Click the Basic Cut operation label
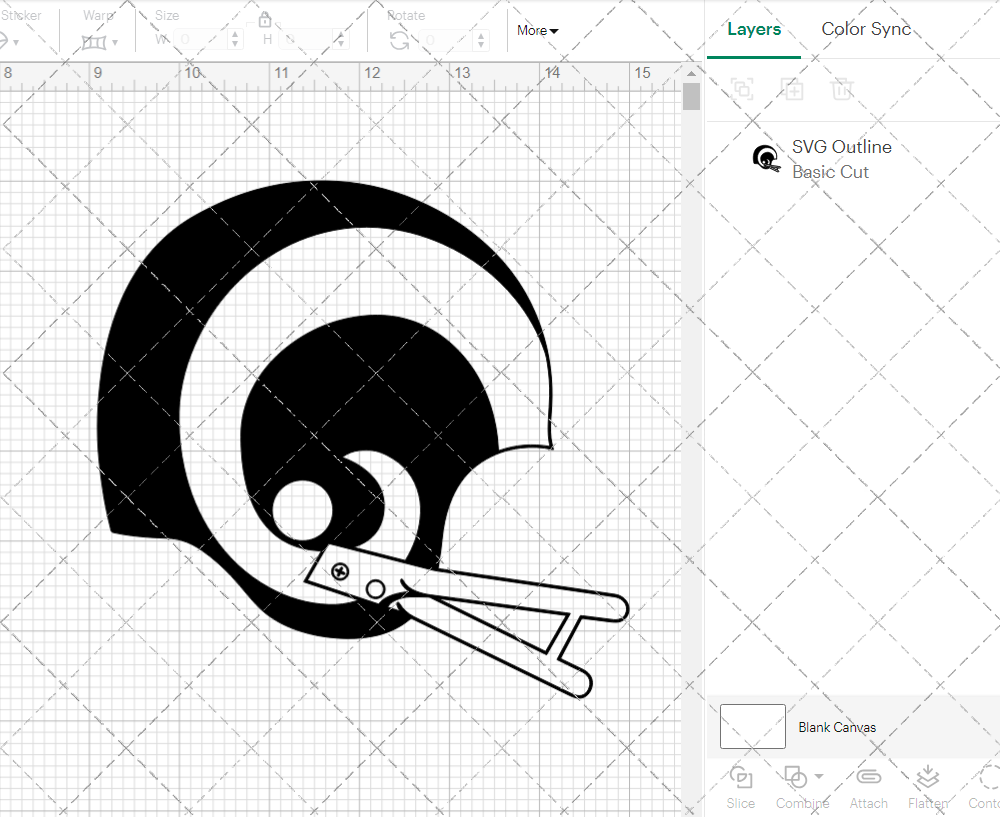1000x817 pixels. (830, 172)
